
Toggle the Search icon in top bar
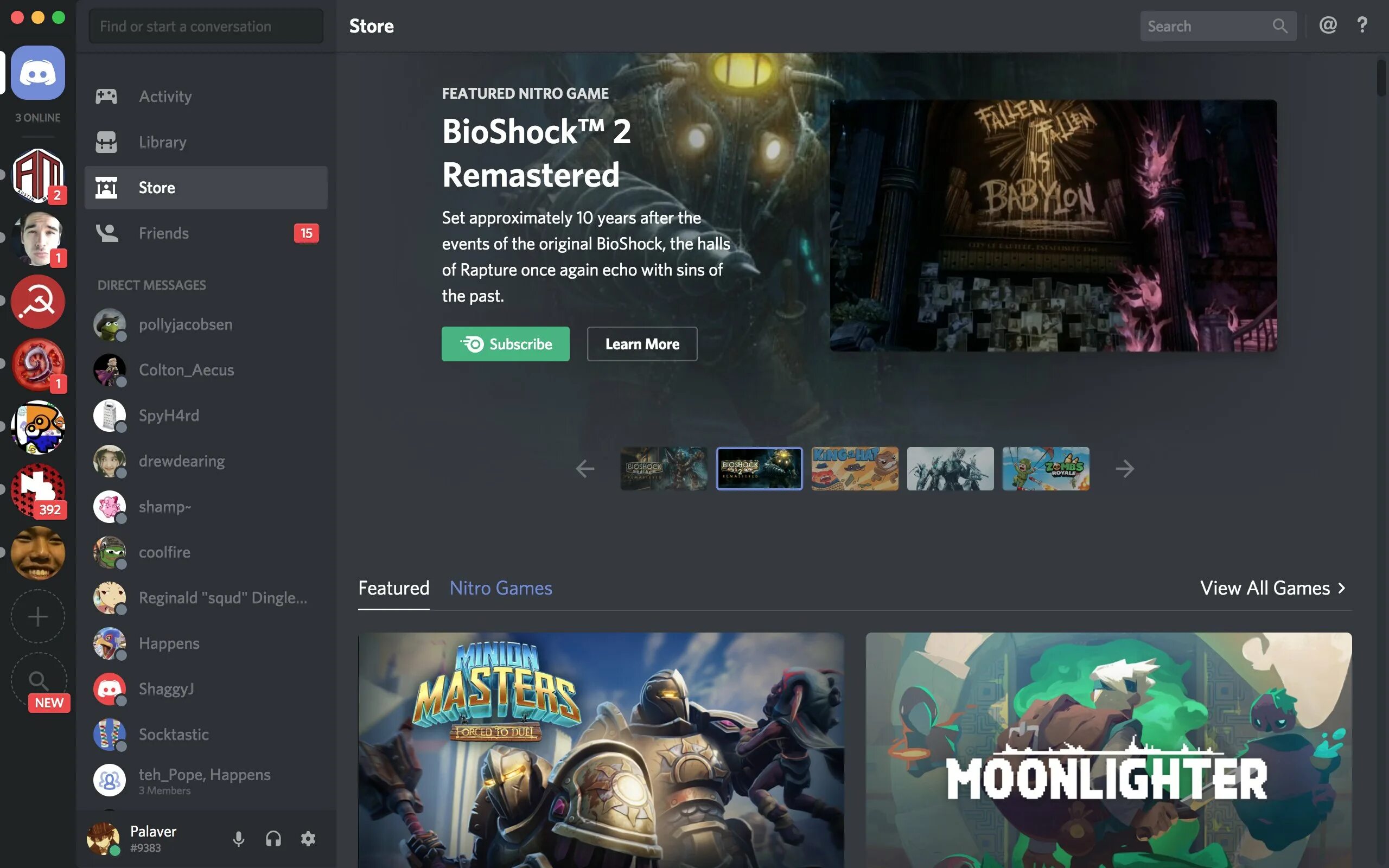(1280, 25)
